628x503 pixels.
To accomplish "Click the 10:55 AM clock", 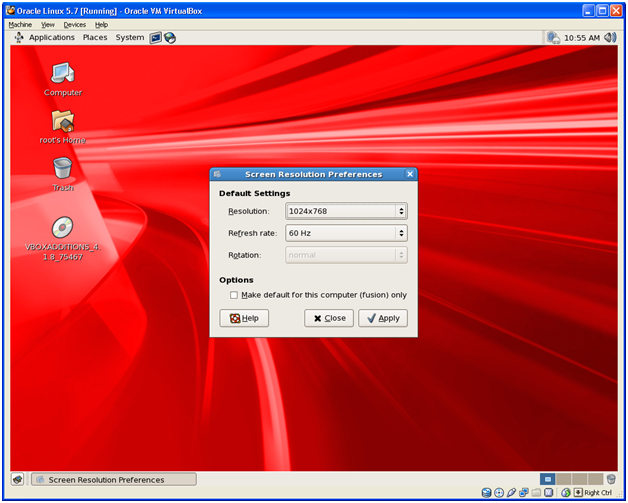I will [x=582, y=38].
